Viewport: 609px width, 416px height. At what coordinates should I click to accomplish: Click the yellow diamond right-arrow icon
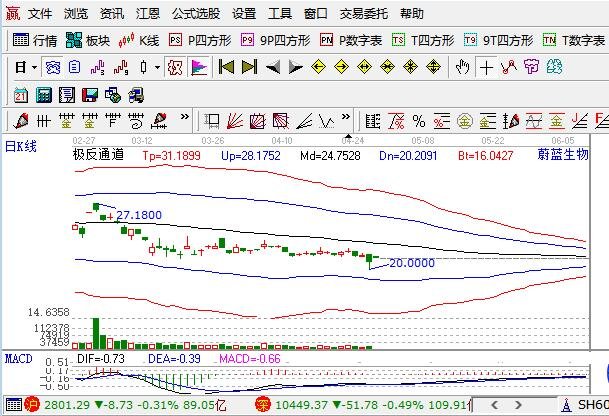341,67
